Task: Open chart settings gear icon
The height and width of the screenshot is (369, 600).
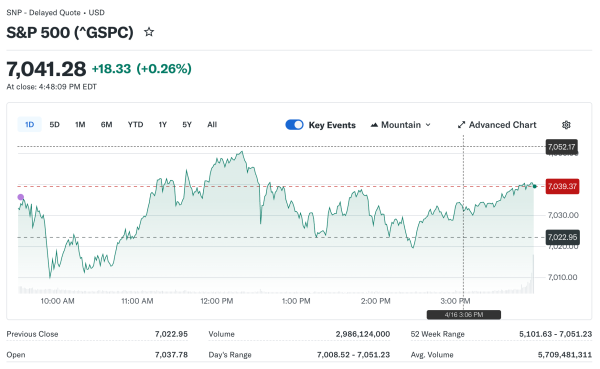Action: (x=566, y=125)
